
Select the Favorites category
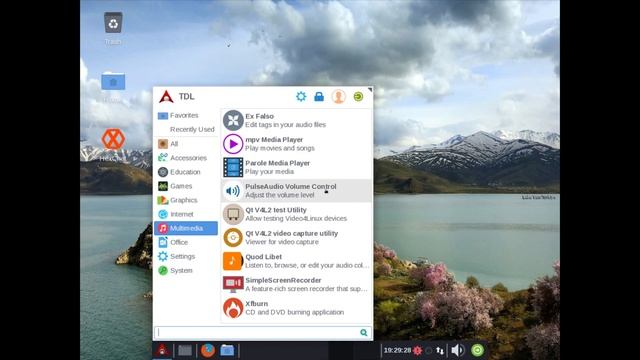pos(186,116)
